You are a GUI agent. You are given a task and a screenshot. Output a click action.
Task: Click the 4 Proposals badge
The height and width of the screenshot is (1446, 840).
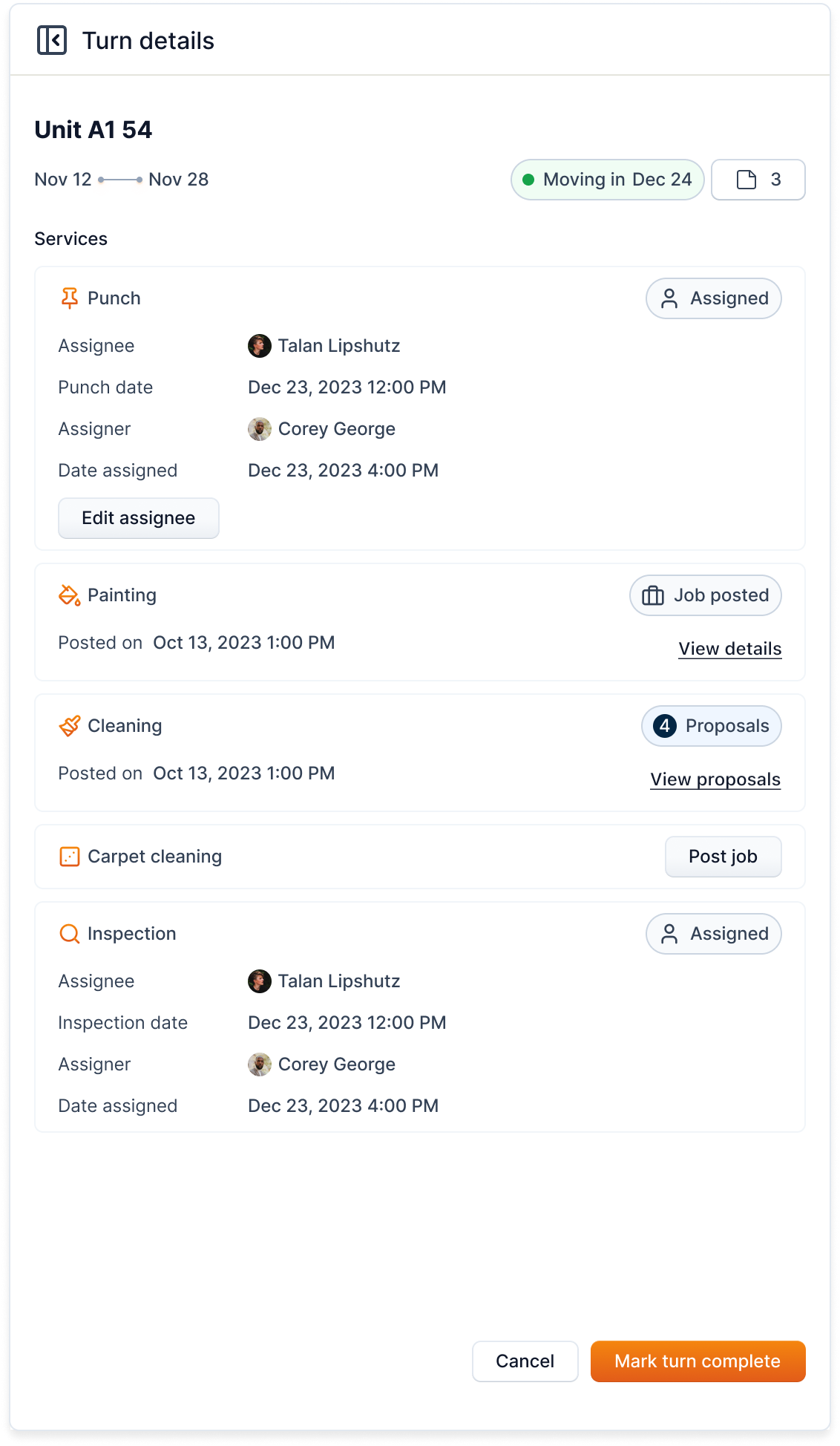click(x=711, y=726)
